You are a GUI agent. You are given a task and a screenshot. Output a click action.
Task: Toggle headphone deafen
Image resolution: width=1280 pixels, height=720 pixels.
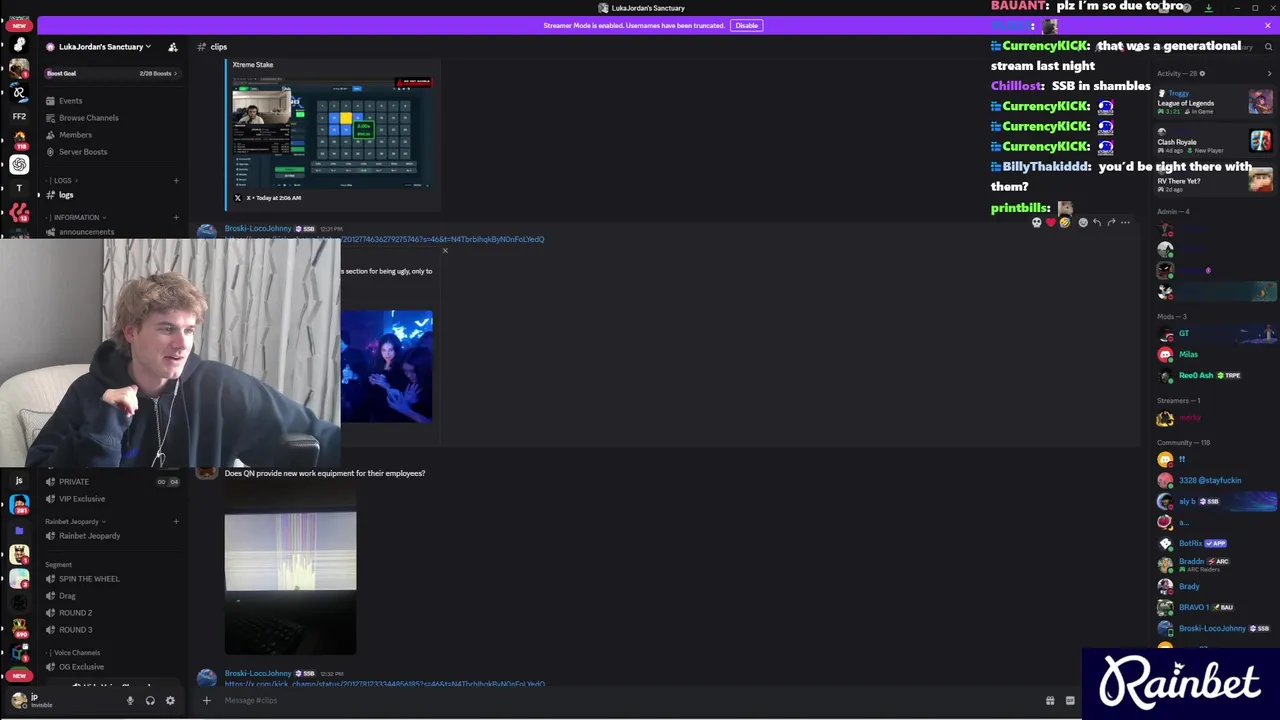(150, 701)
